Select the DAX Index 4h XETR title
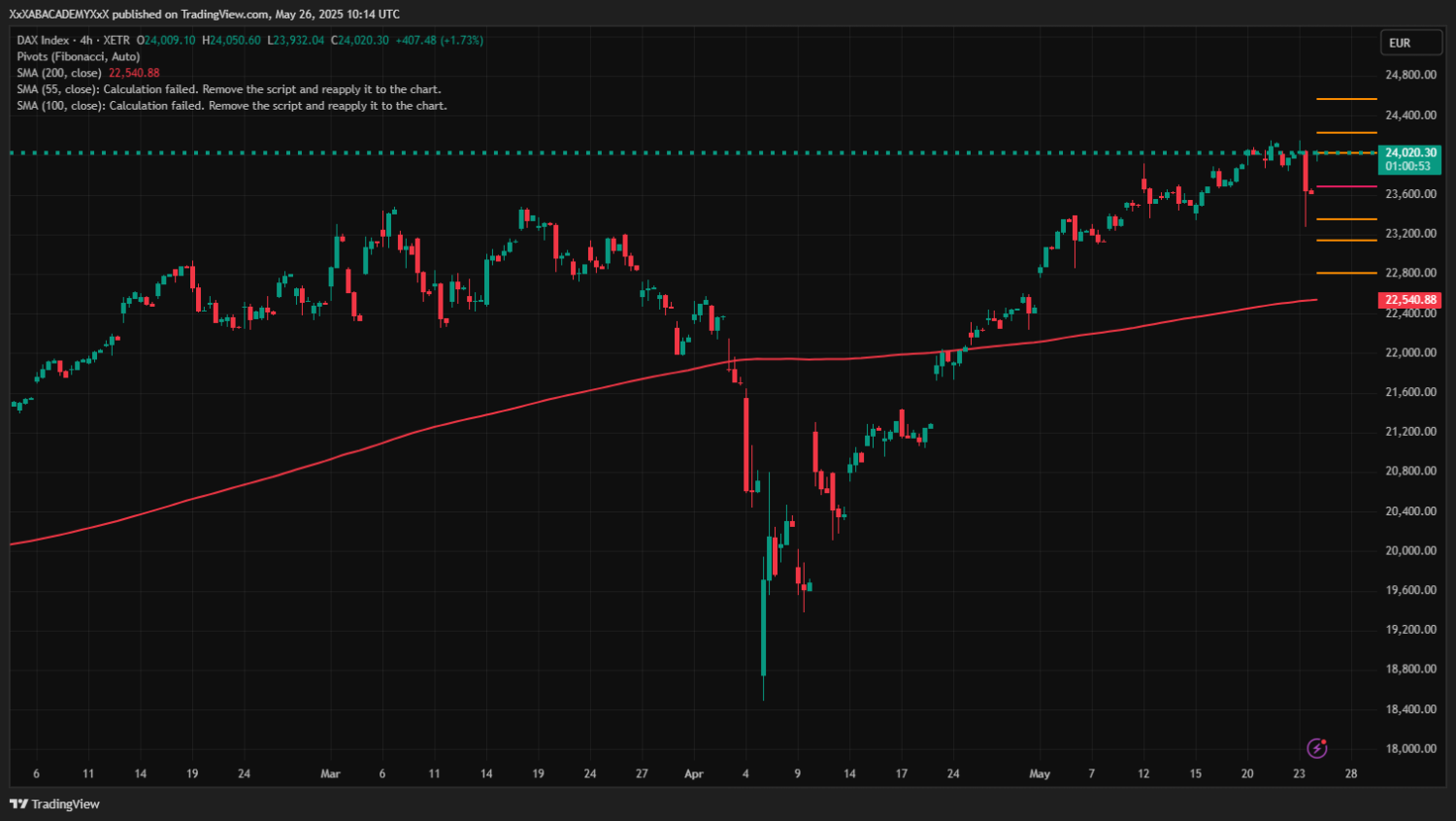The height and width of the screenshot is (821, 1456). (x=73, y=40)
